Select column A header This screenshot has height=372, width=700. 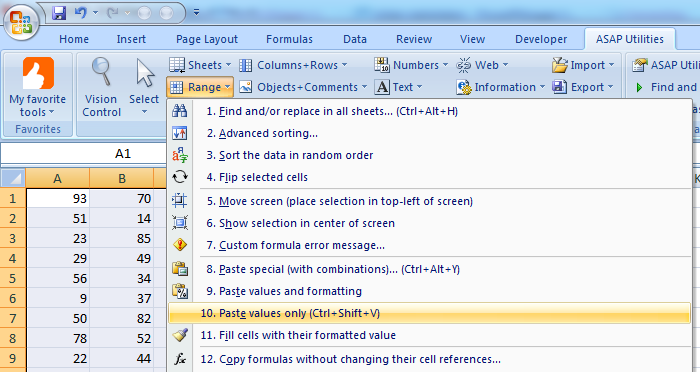click(58, 179)
